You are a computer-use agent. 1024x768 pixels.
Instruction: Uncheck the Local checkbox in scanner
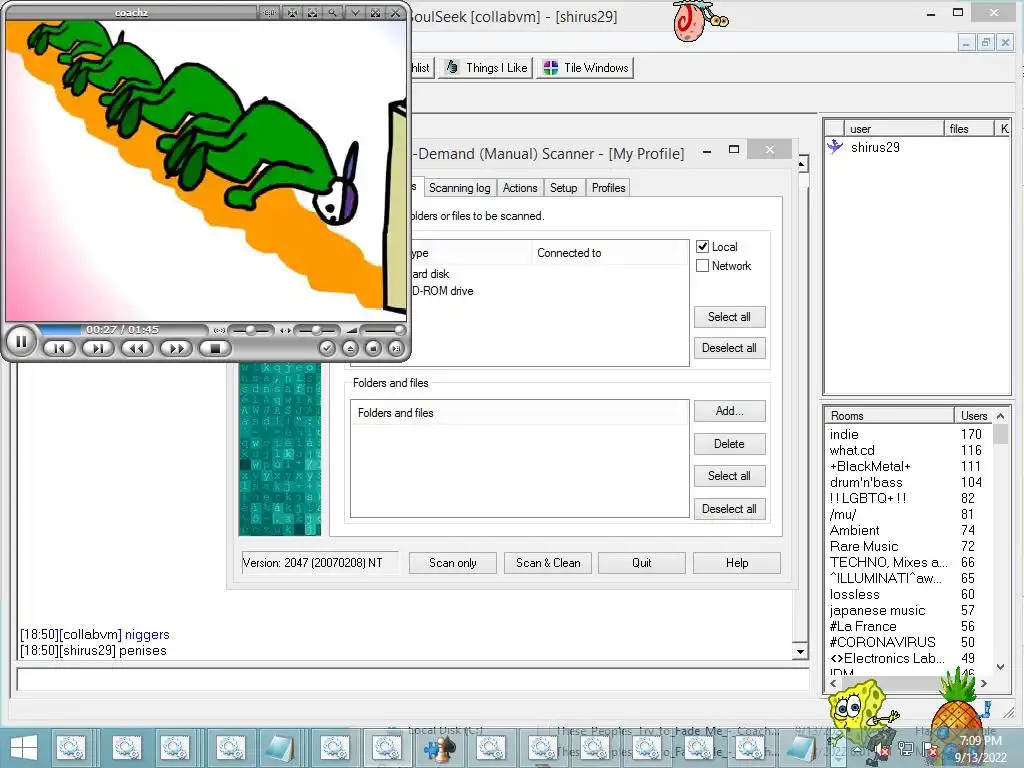[x=703, y=246]
